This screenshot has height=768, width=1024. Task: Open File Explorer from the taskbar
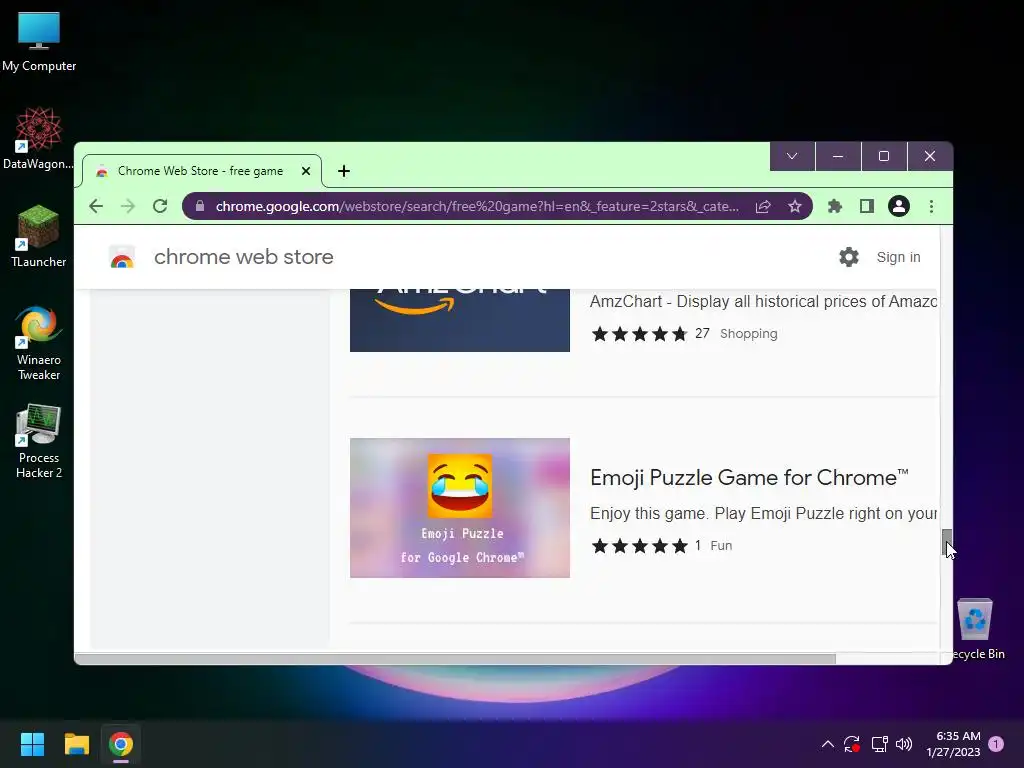click(x=76, y=744)
